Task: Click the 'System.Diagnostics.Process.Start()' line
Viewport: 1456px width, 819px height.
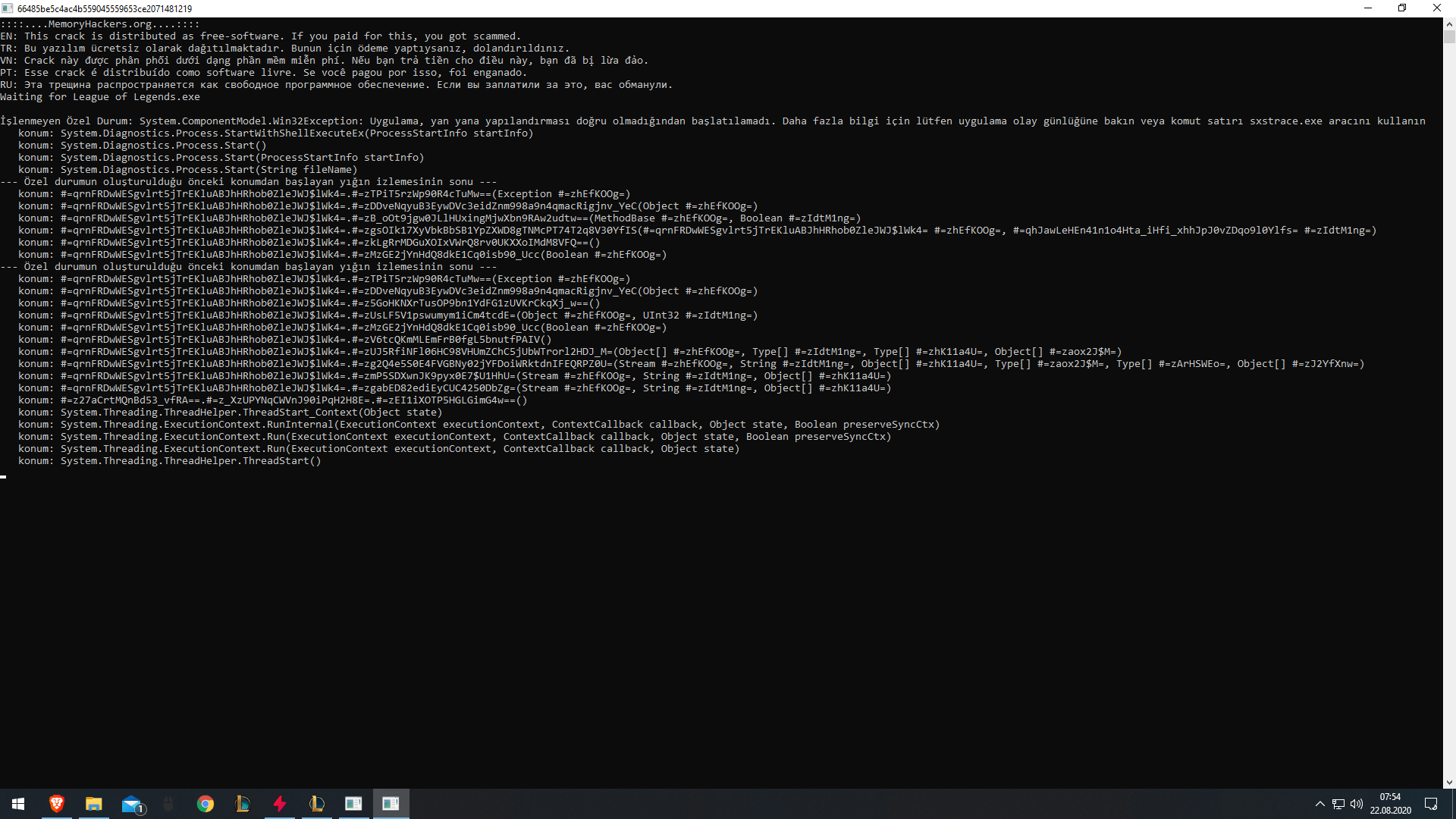Action: 143,146
